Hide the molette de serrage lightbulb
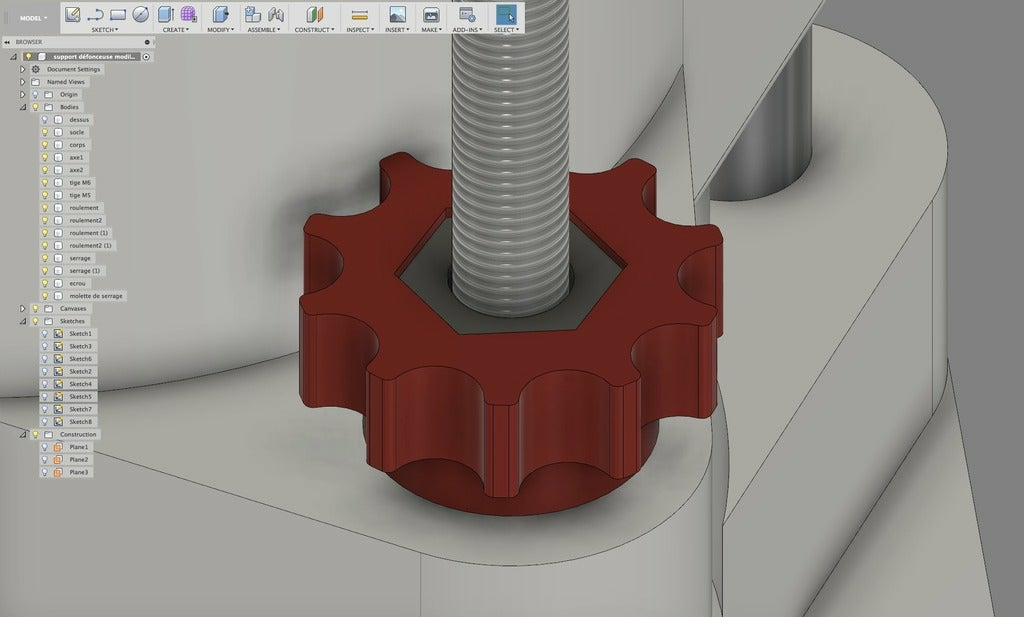1024x617 pixels. coord(45,296)
